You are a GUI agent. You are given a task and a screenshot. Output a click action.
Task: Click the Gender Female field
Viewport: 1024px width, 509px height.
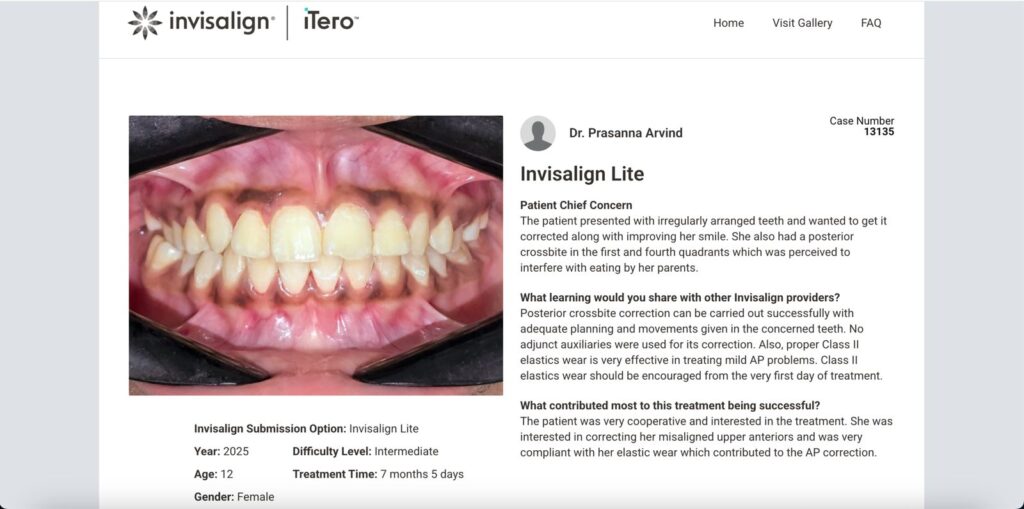click(234, 497)
